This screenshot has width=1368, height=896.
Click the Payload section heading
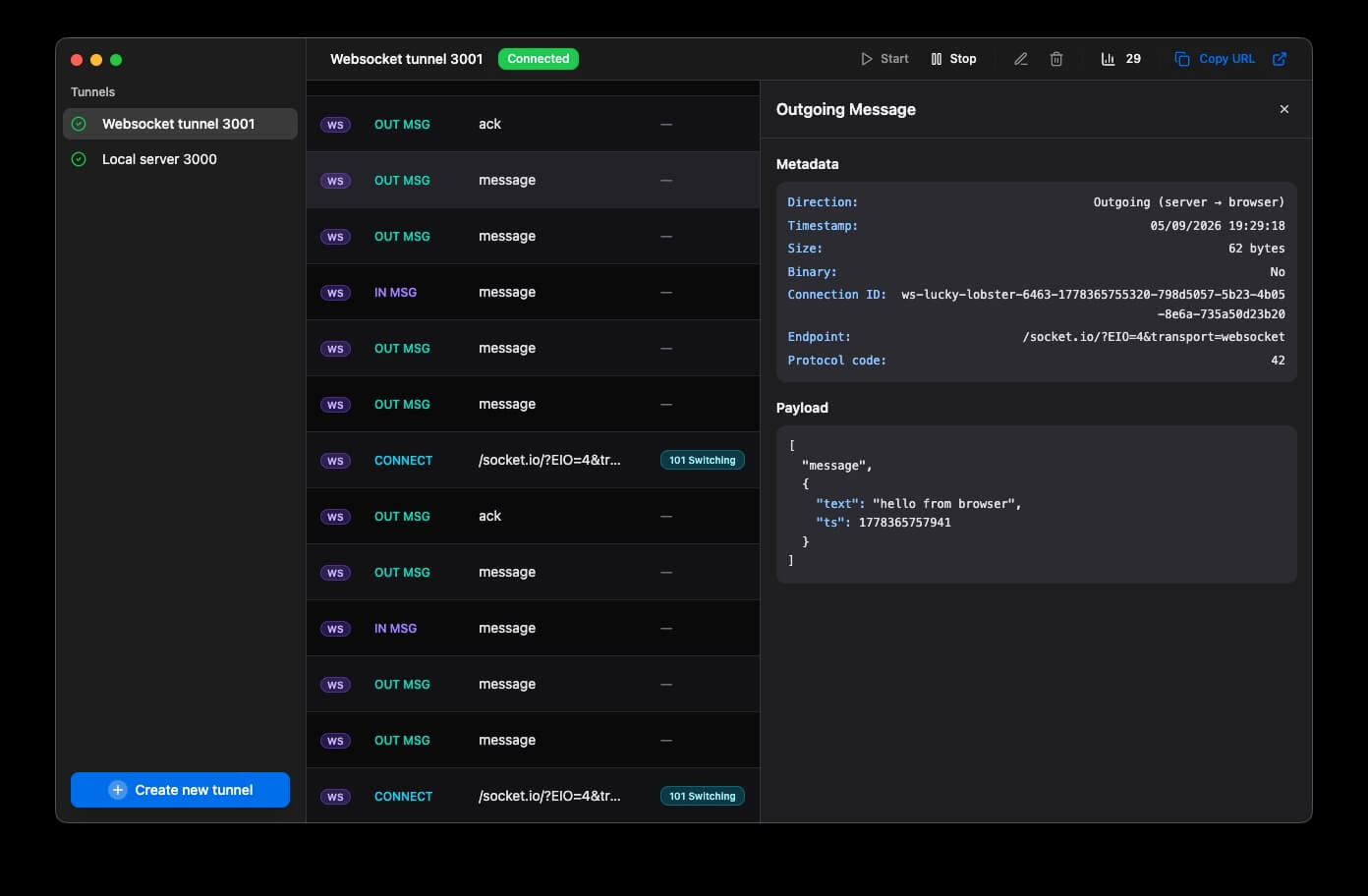point(802,408)
